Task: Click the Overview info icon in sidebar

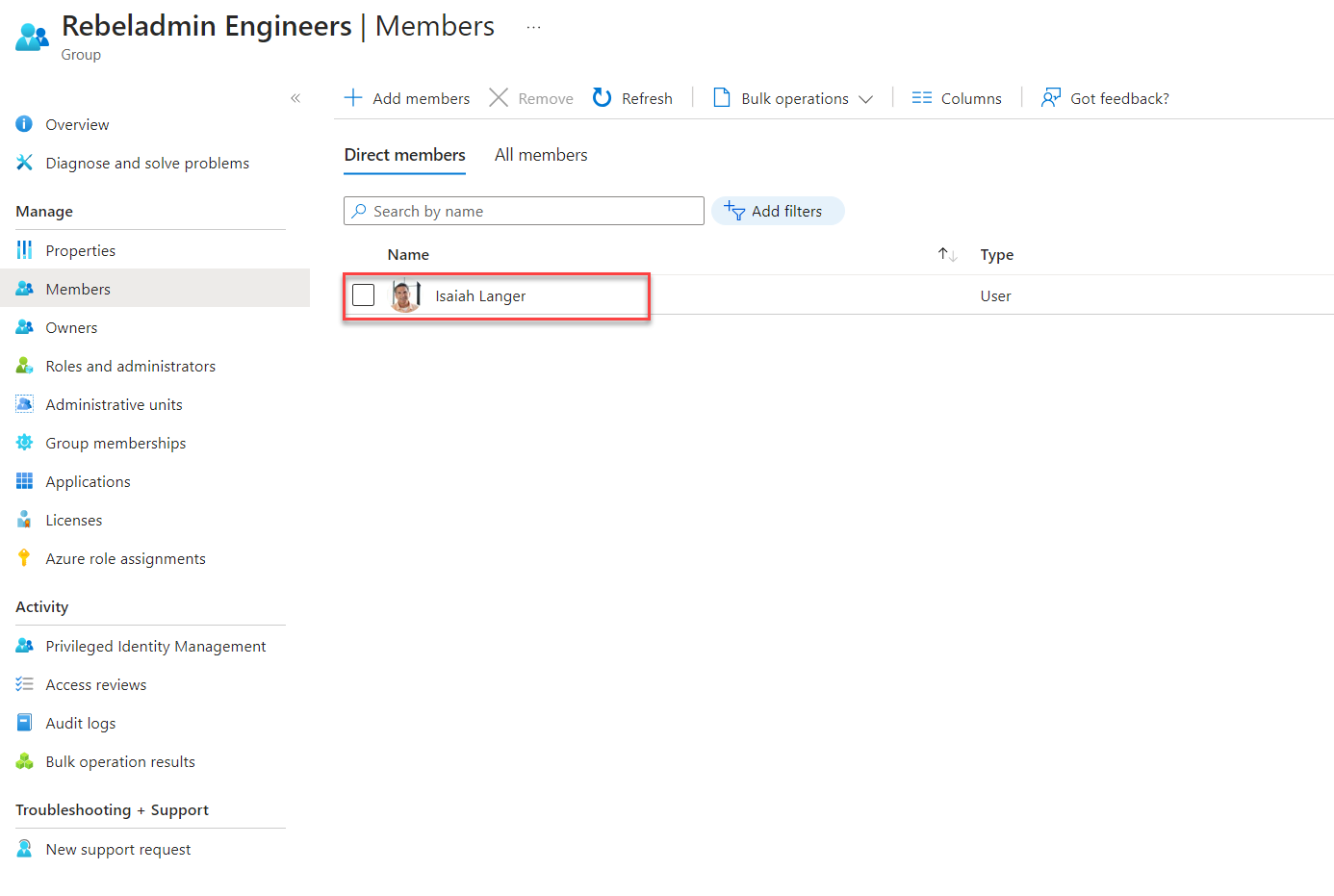Action: [x=25, y=124]
